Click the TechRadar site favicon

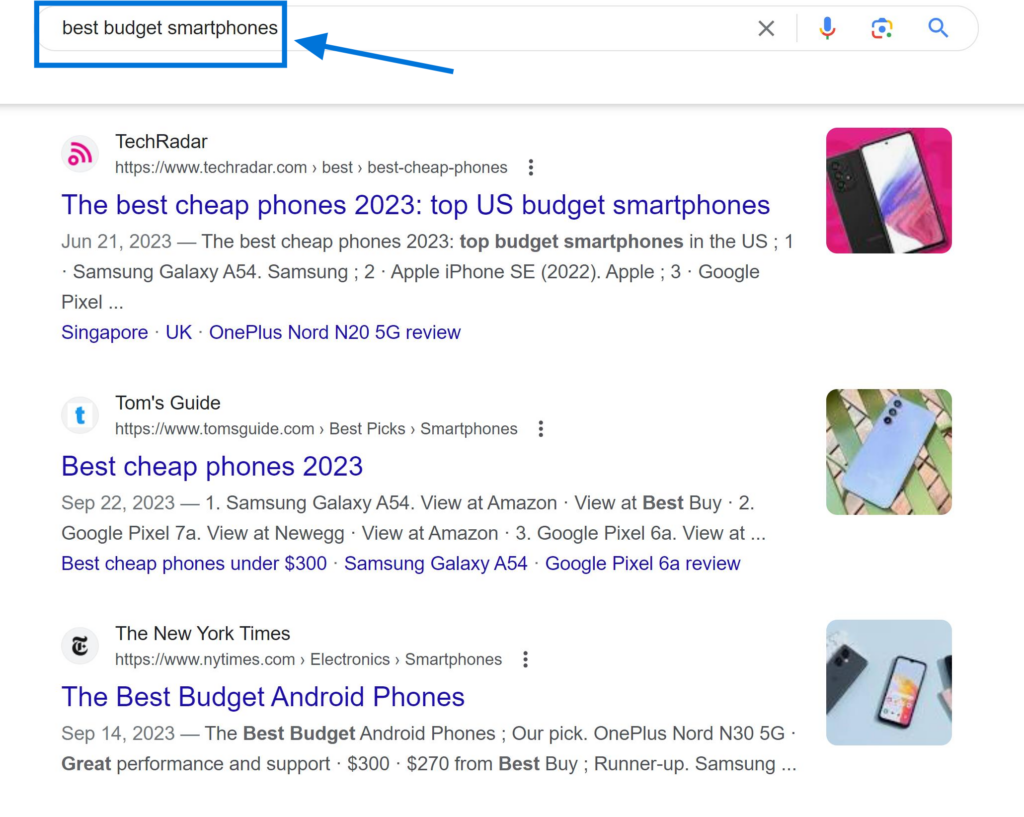tap(80, 154)
